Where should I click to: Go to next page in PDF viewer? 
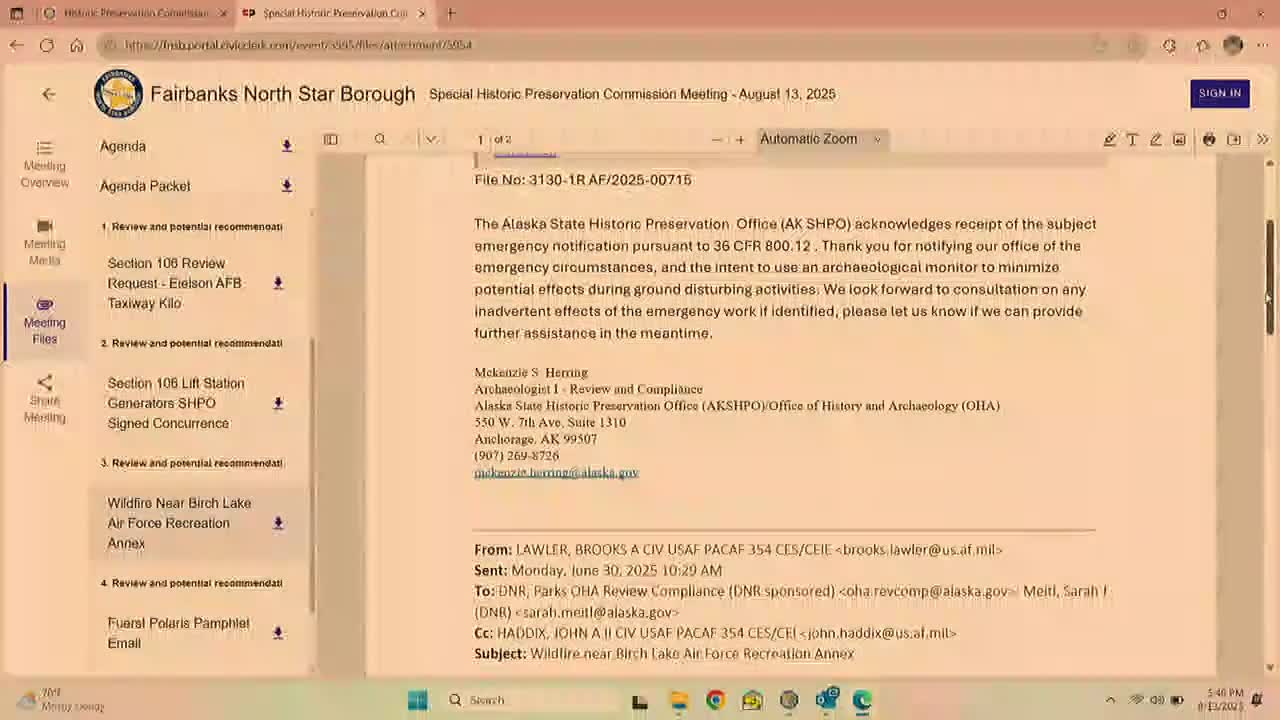(431, 139)
